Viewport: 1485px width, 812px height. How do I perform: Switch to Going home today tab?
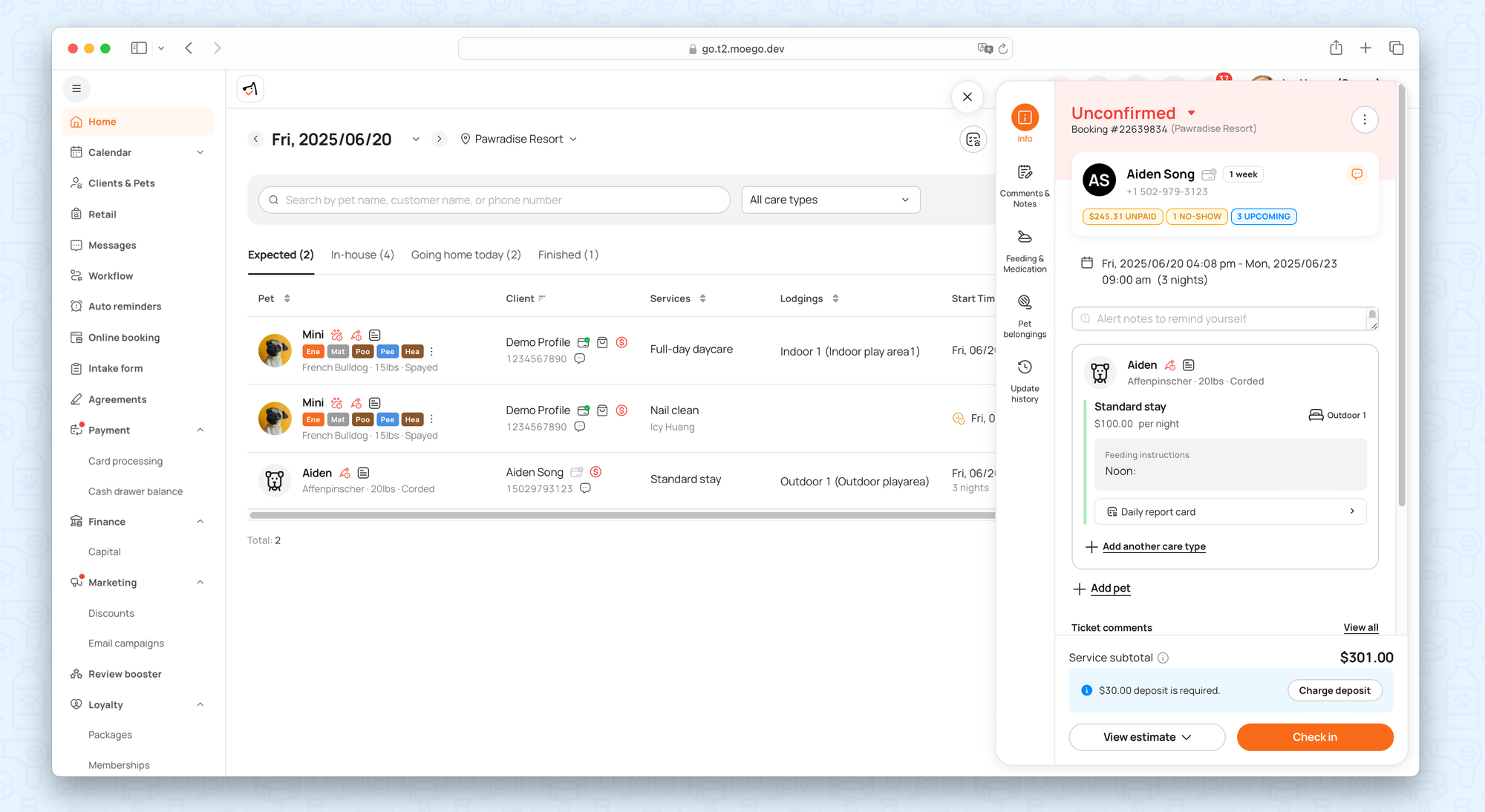(x=466, y=255)
